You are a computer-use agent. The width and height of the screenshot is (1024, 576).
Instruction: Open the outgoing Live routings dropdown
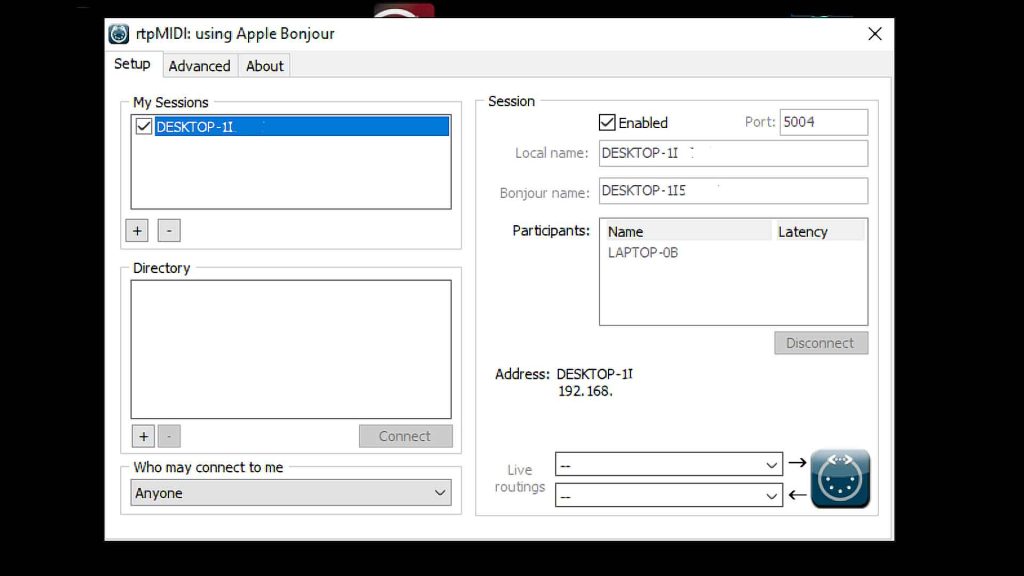pyautogui.click(x=669, y=464)
